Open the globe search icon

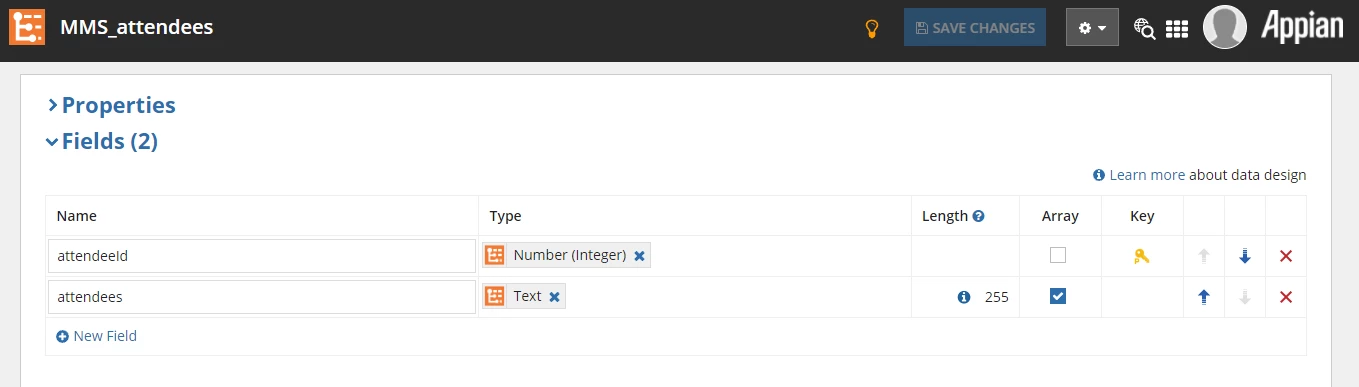pyautogui.click(x=1144, y=28)
